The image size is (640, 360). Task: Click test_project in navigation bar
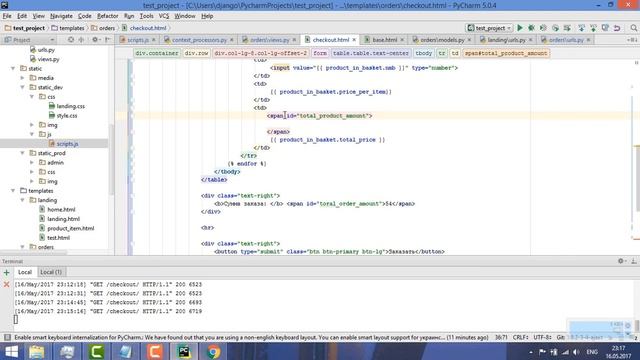(x=25, y=28)
